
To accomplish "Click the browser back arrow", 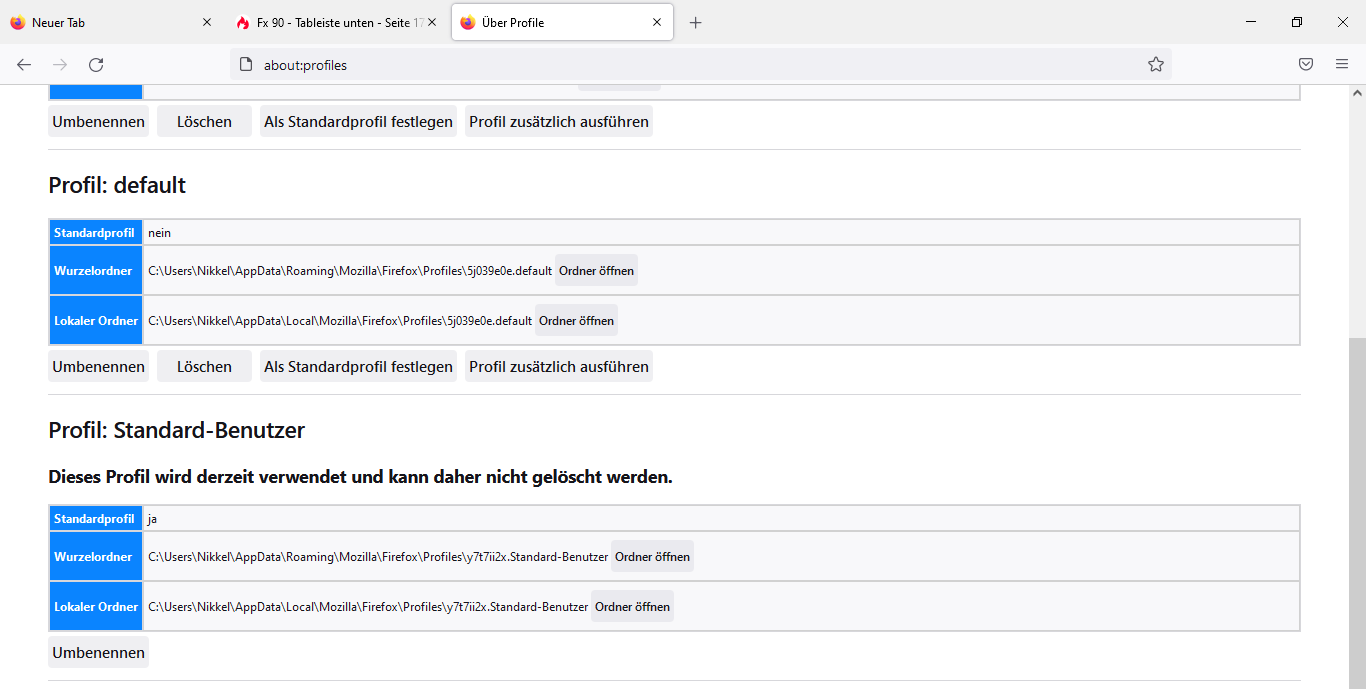I will click(24, 65).
